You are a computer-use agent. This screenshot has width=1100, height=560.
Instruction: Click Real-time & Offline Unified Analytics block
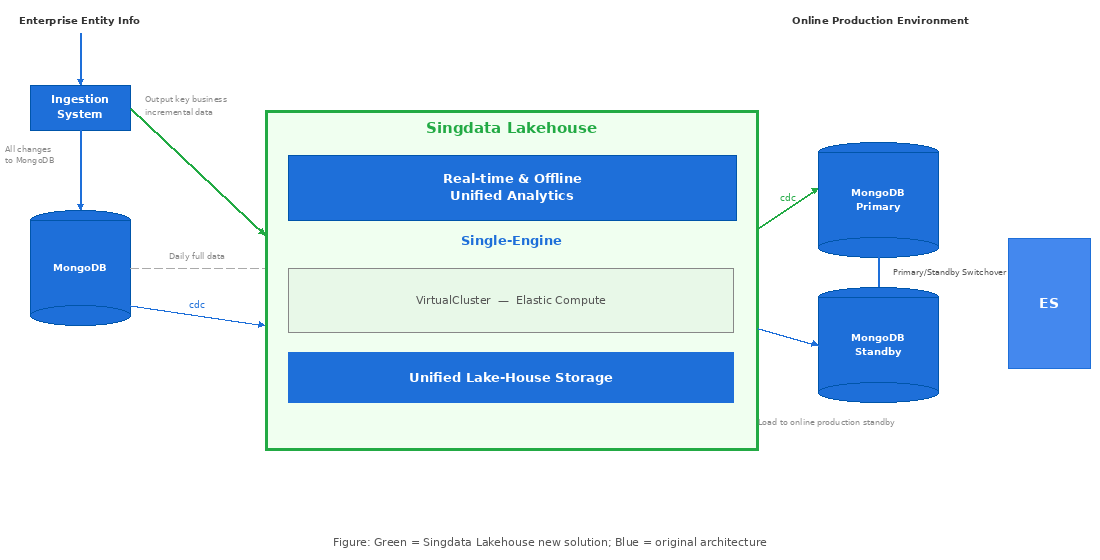(x=512, y=188)
